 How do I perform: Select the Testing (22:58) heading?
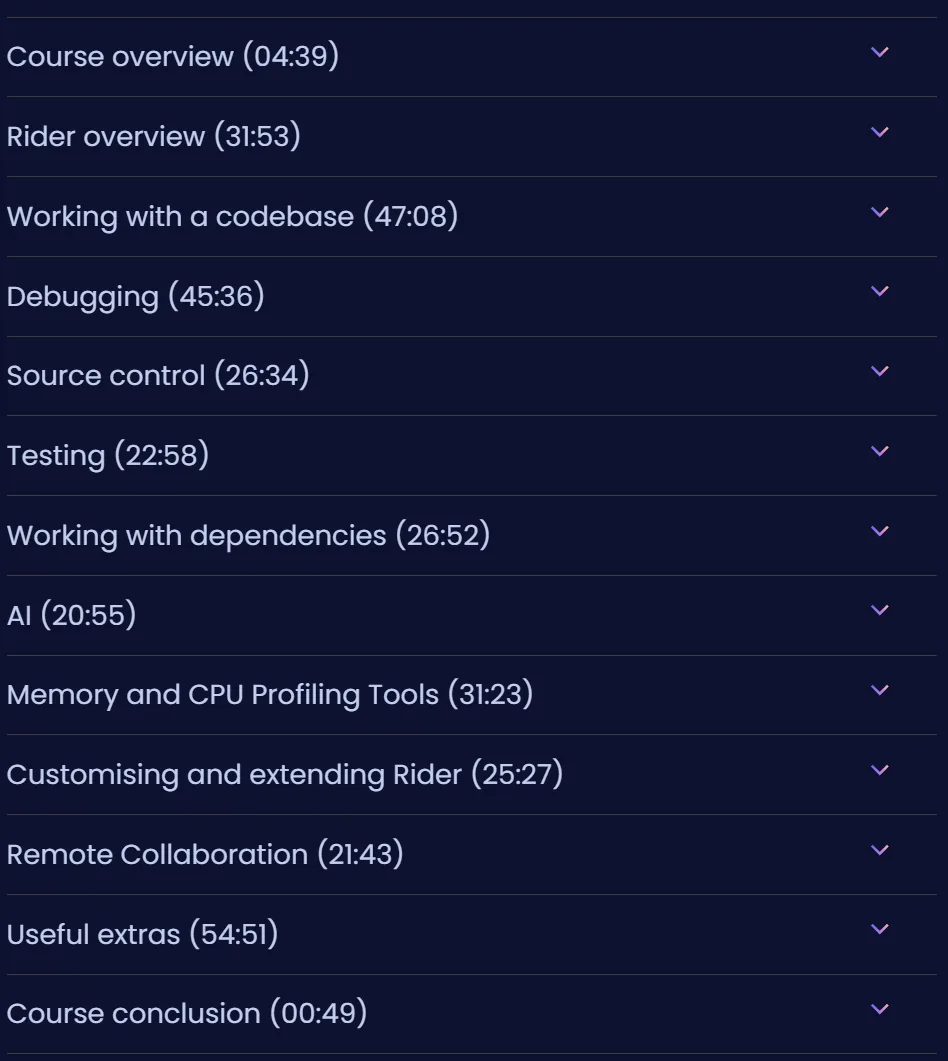point(108,455)
